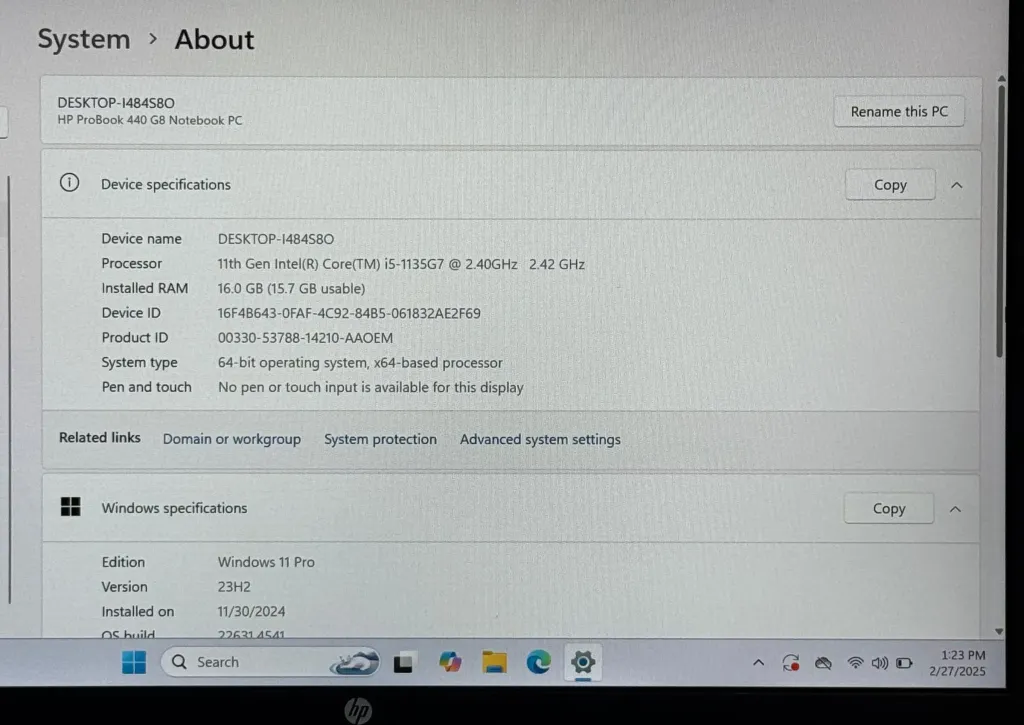Click the About breadcrumb heading
1024x725 pixels.
point(214,39)
